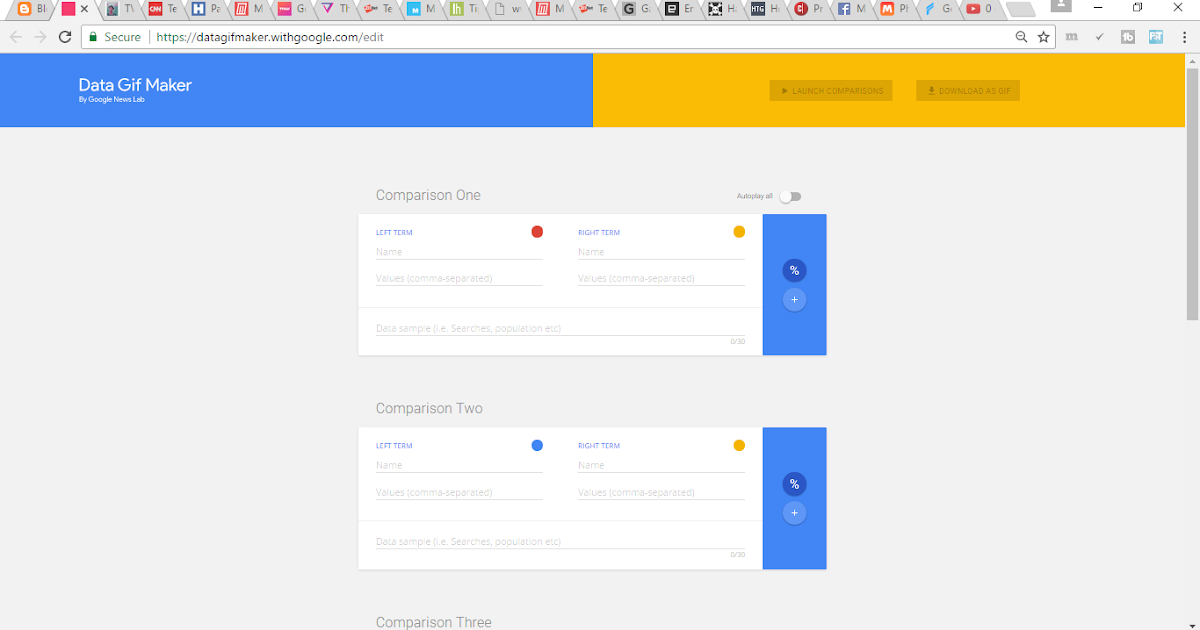The height and width of the screenshot is (630, 1200).
Task: Click the Data Gif Maker logo title
Action: tap(135, 86)
